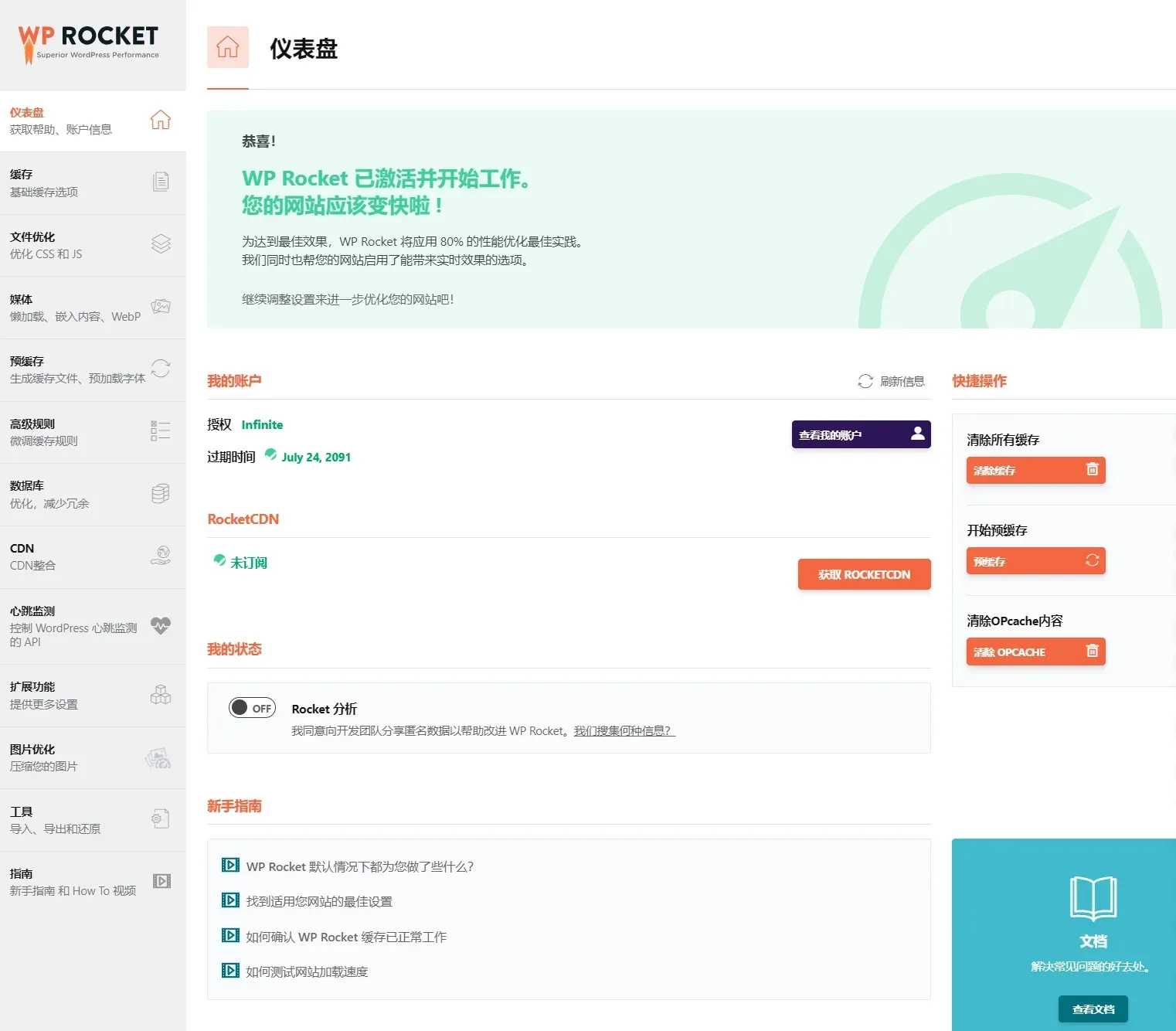1176x1031 pixels.
Task: Click the trash icon on 清除 OPCACHE button
Action: pyautogui.click(x=1093, y=651)
